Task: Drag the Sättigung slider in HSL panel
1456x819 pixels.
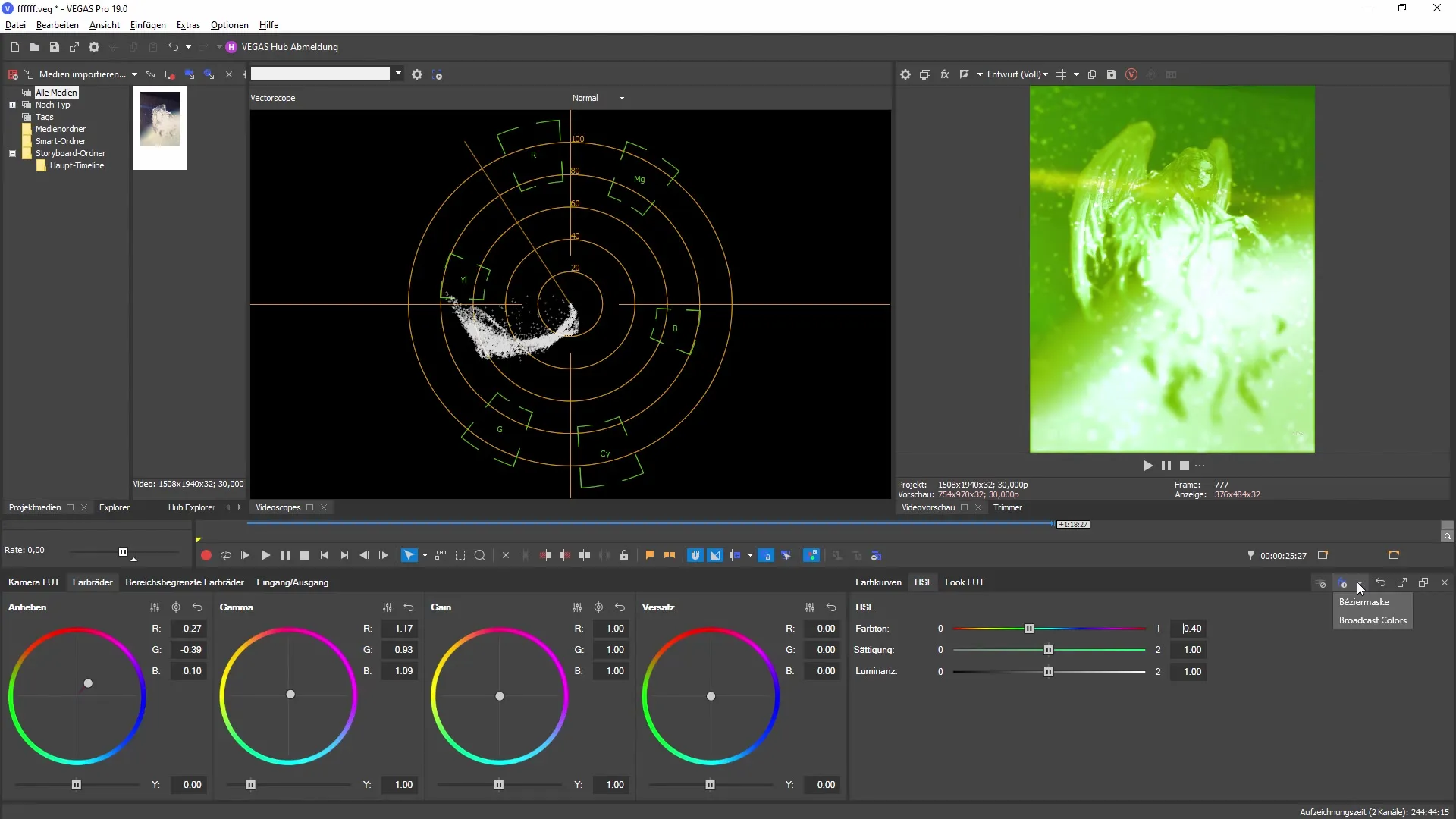Action: (x=1049, y=649)
